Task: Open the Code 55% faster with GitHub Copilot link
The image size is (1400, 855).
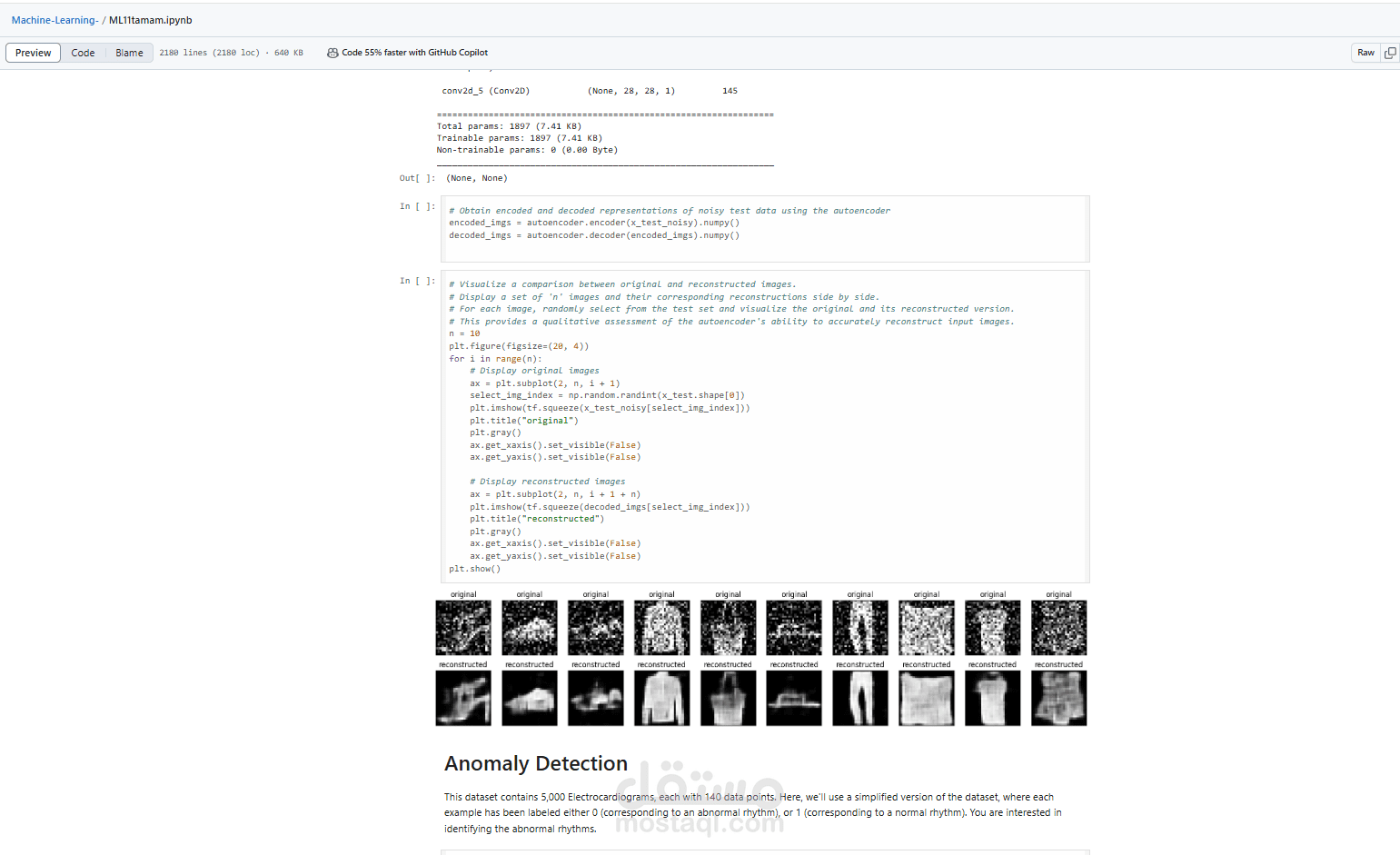Action: (415, 52)
